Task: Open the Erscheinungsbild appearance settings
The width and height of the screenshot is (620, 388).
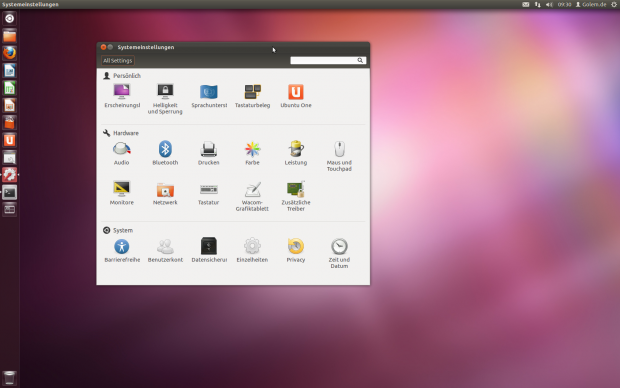Action: [x=122, y=96]
